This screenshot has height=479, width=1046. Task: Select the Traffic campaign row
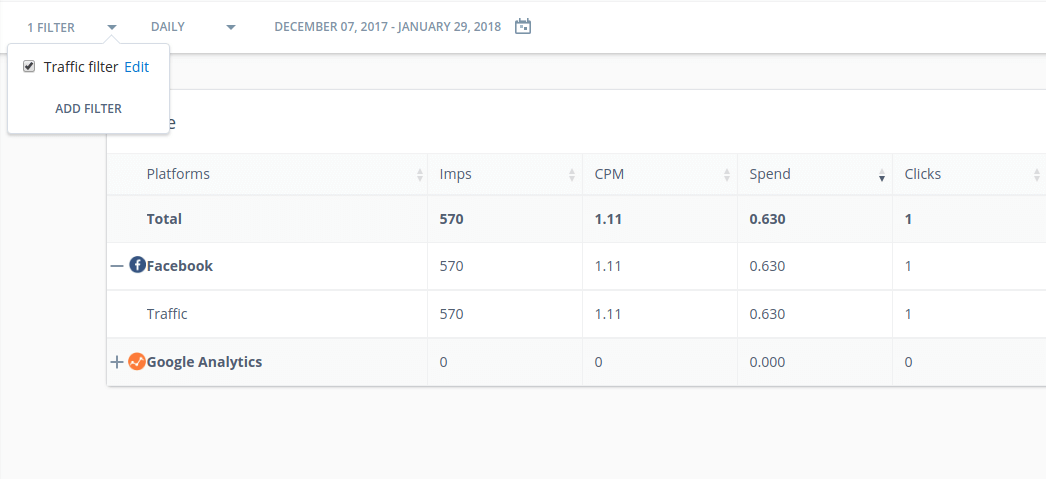point(167,314)
